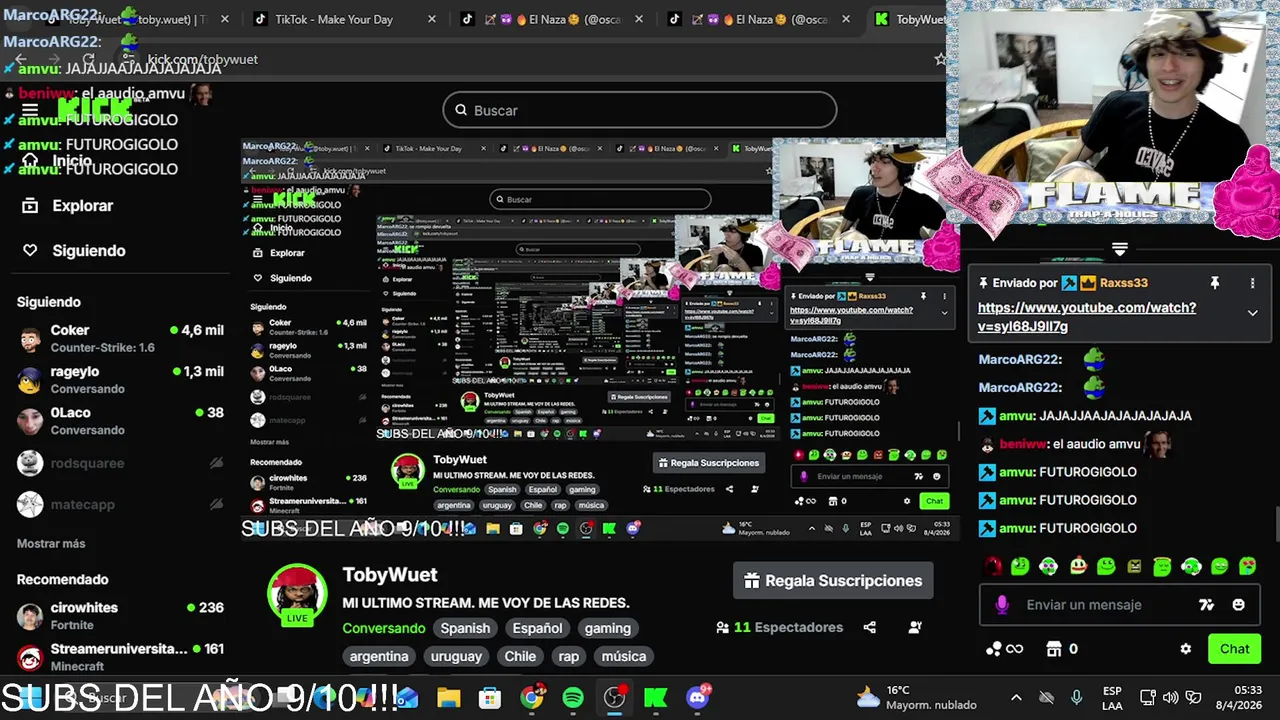The image size is (1280, 720).
Task: Open the Kick sidebar hamburger menu
Action: pos(30,110)
